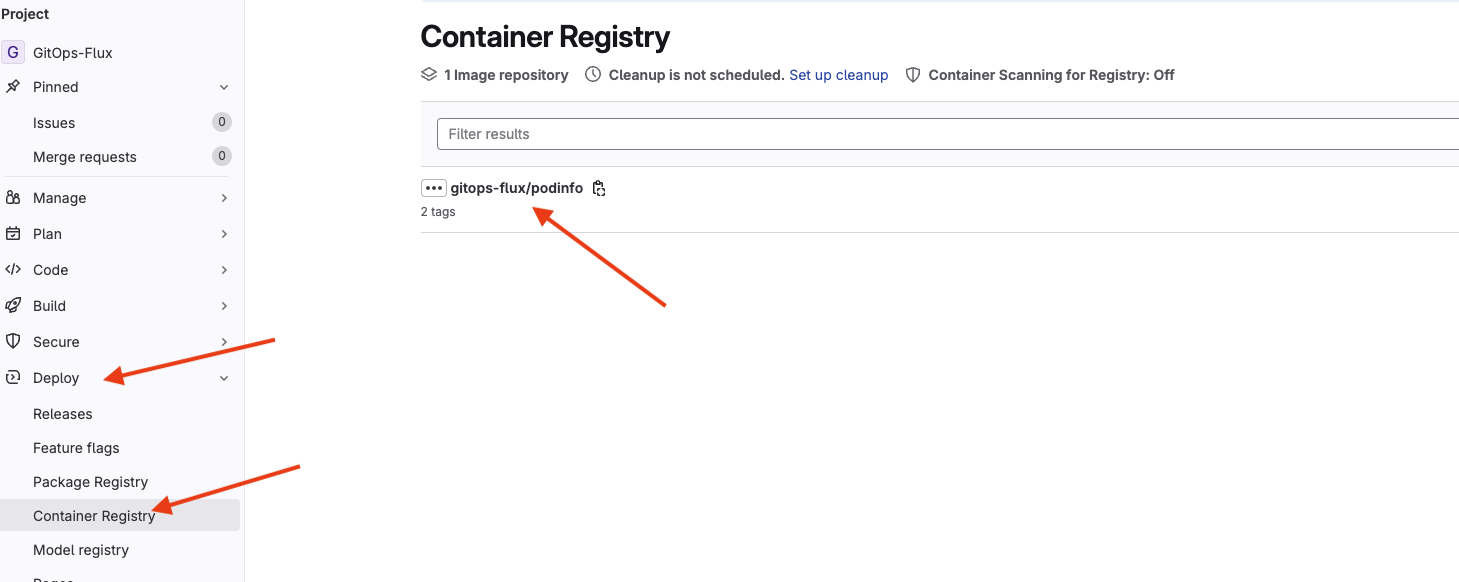This screenshot has height=582, width=1459.
Task: Open the gitops-flux/podinfo image repository
Action: click(x=516, y=188)
